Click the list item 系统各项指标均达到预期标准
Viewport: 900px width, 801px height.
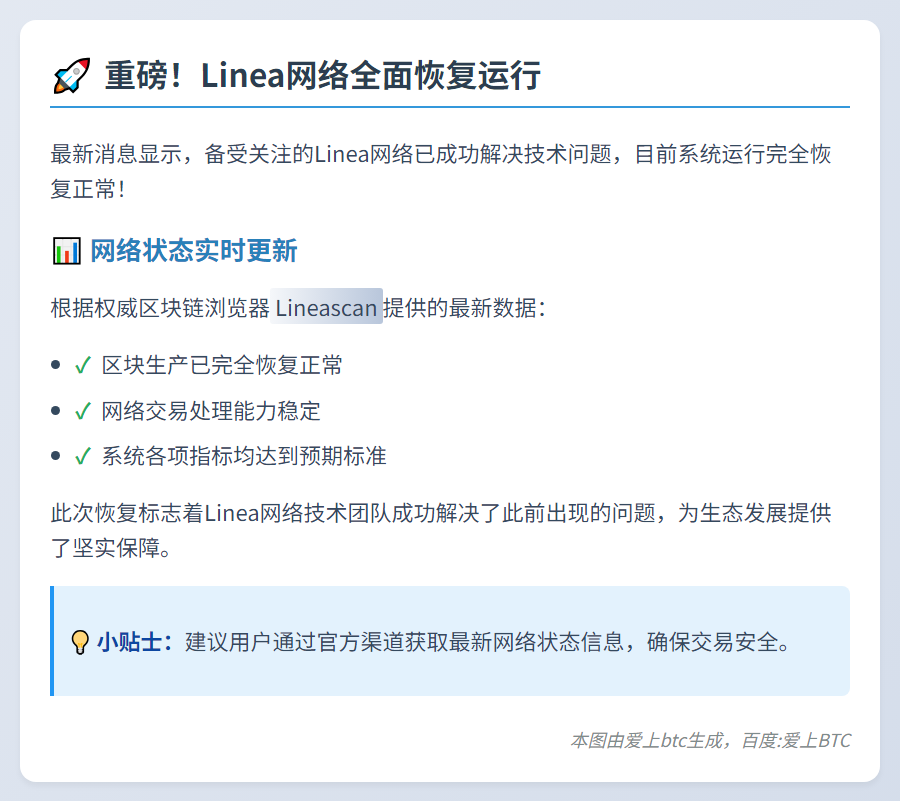[244, 457]
